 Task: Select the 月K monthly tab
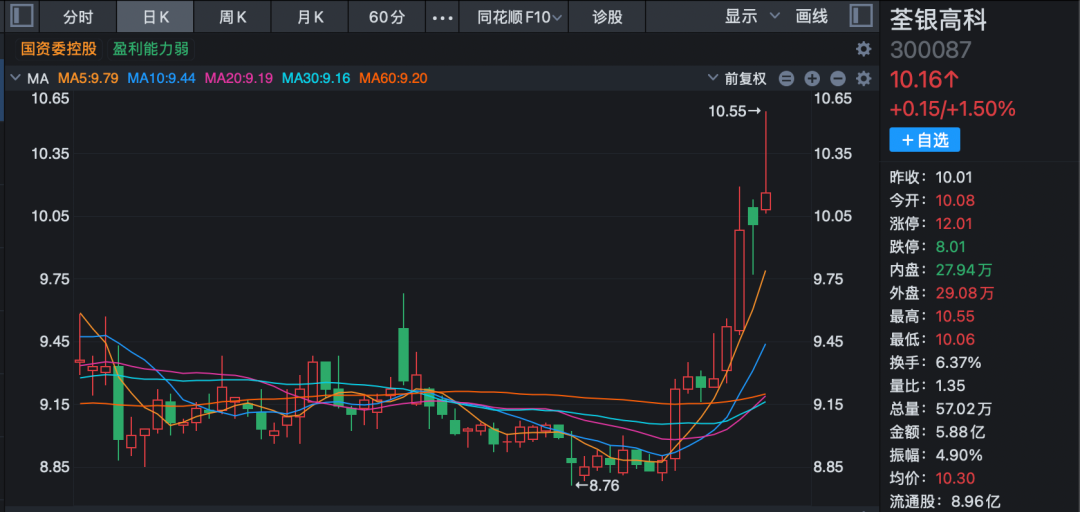[x=311, y=17]
